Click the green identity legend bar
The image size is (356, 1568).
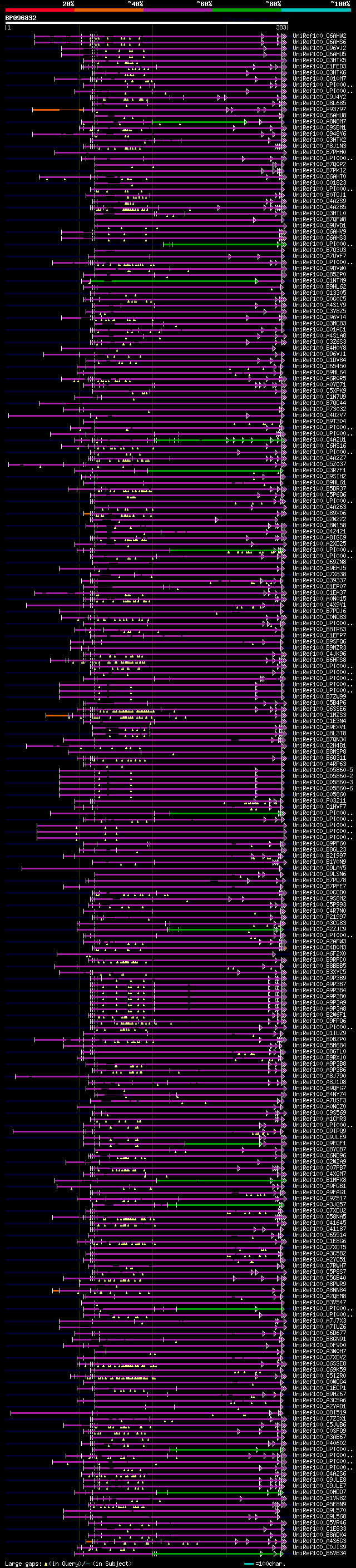tap(247, 10)
